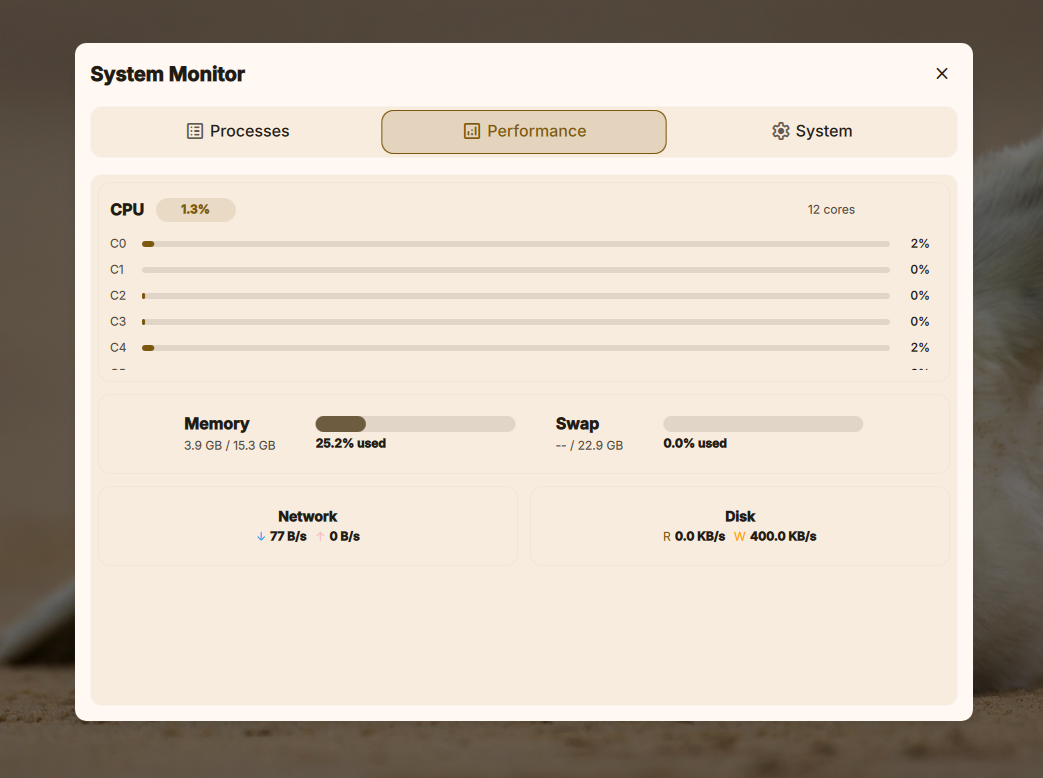Click the disk write W indicator

[740, 536]
